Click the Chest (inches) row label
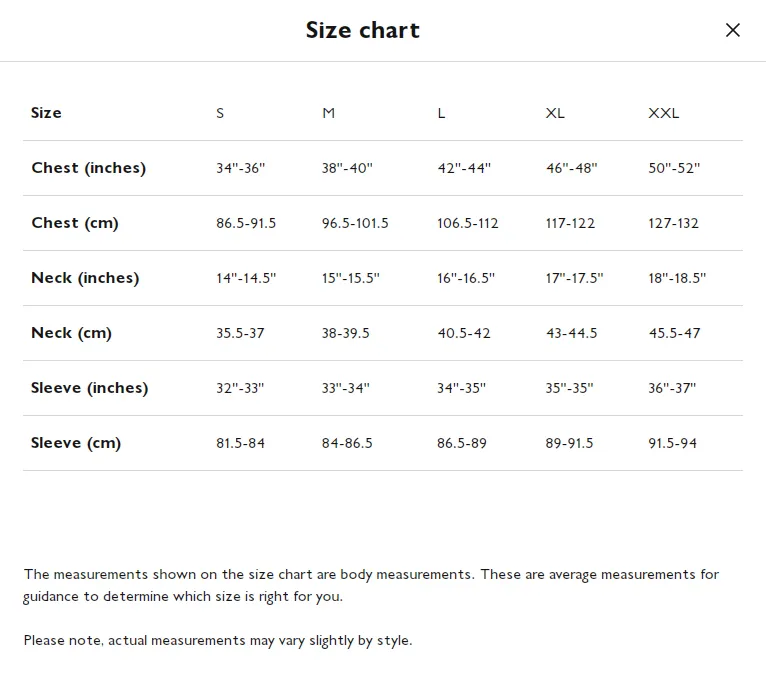 pyautogui.click(x=88, y=168)
